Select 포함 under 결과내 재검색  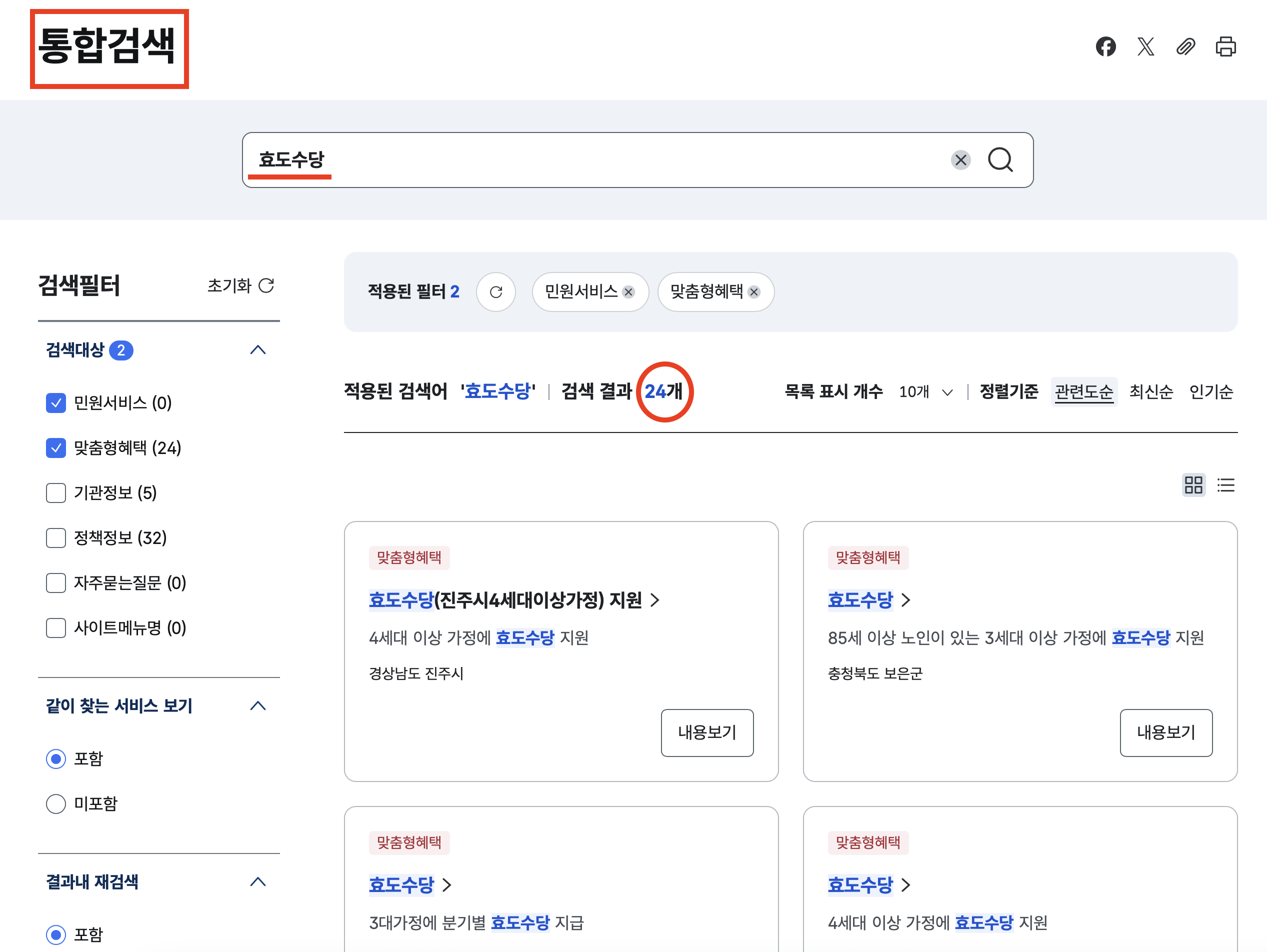point(55,935)
